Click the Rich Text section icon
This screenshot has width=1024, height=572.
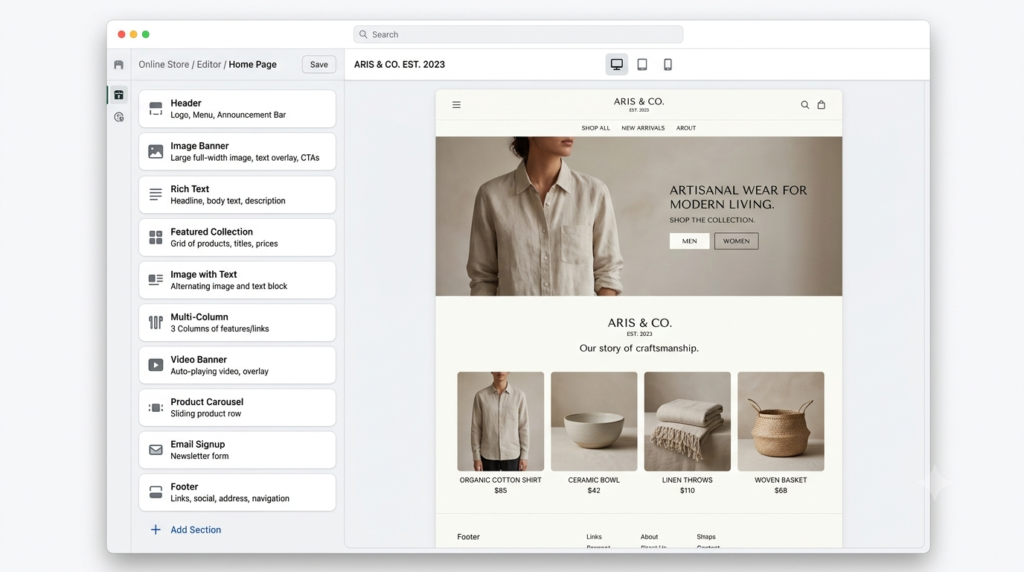click(x=155, y=195)
